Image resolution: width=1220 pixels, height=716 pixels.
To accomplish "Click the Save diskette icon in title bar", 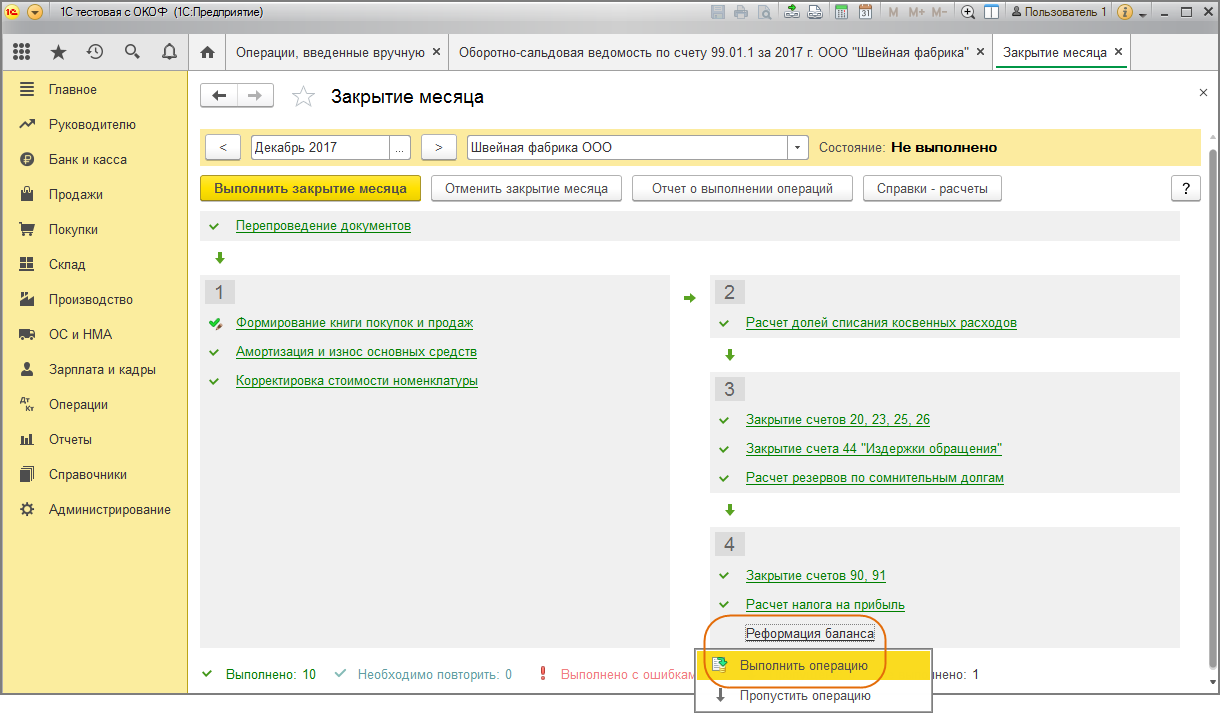I will [718, 12].
